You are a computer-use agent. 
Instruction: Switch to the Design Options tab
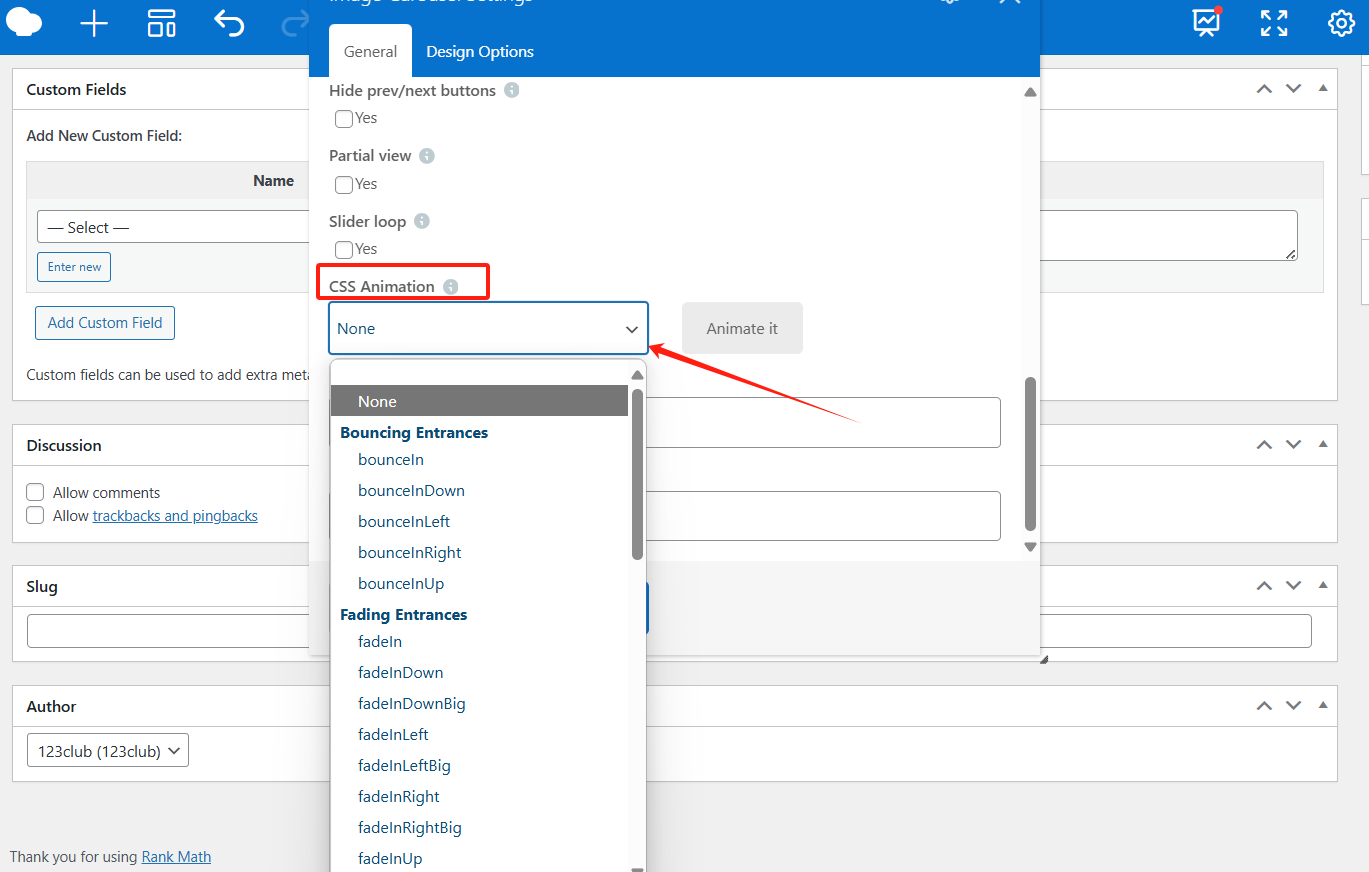click(480, 52)
